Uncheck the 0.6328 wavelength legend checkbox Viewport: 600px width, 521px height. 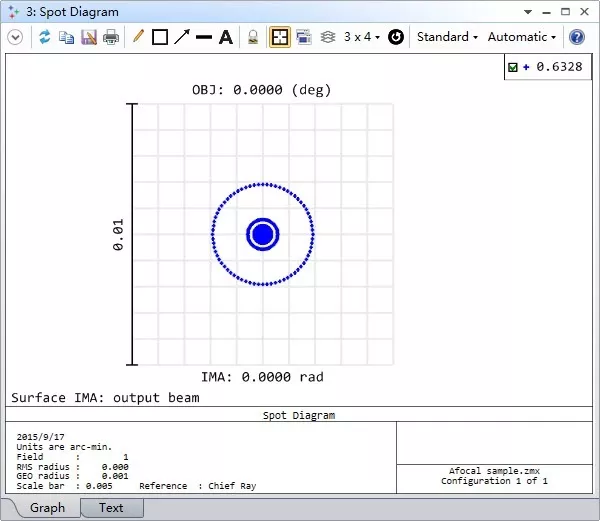point(513,68)
